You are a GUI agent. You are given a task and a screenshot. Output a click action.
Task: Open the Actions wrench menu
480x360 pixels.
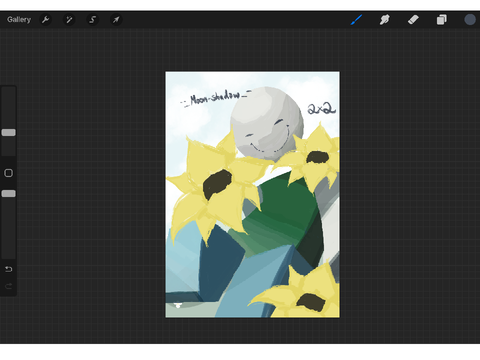tap(46, 20)
